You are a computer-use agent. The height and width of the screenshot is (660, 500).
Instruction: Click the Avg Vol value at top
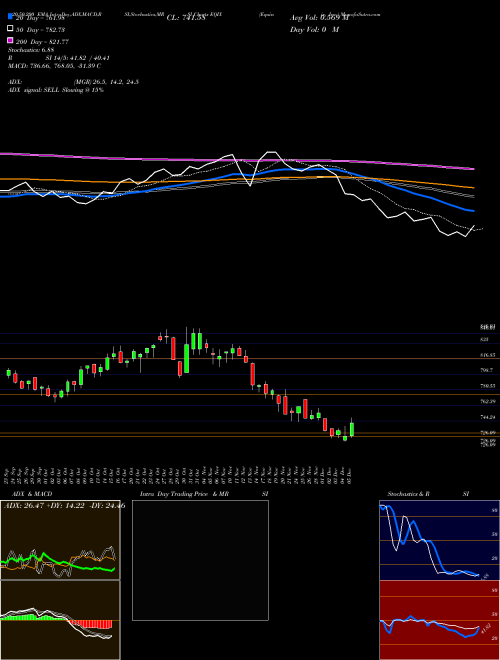[x=319, y=18]
